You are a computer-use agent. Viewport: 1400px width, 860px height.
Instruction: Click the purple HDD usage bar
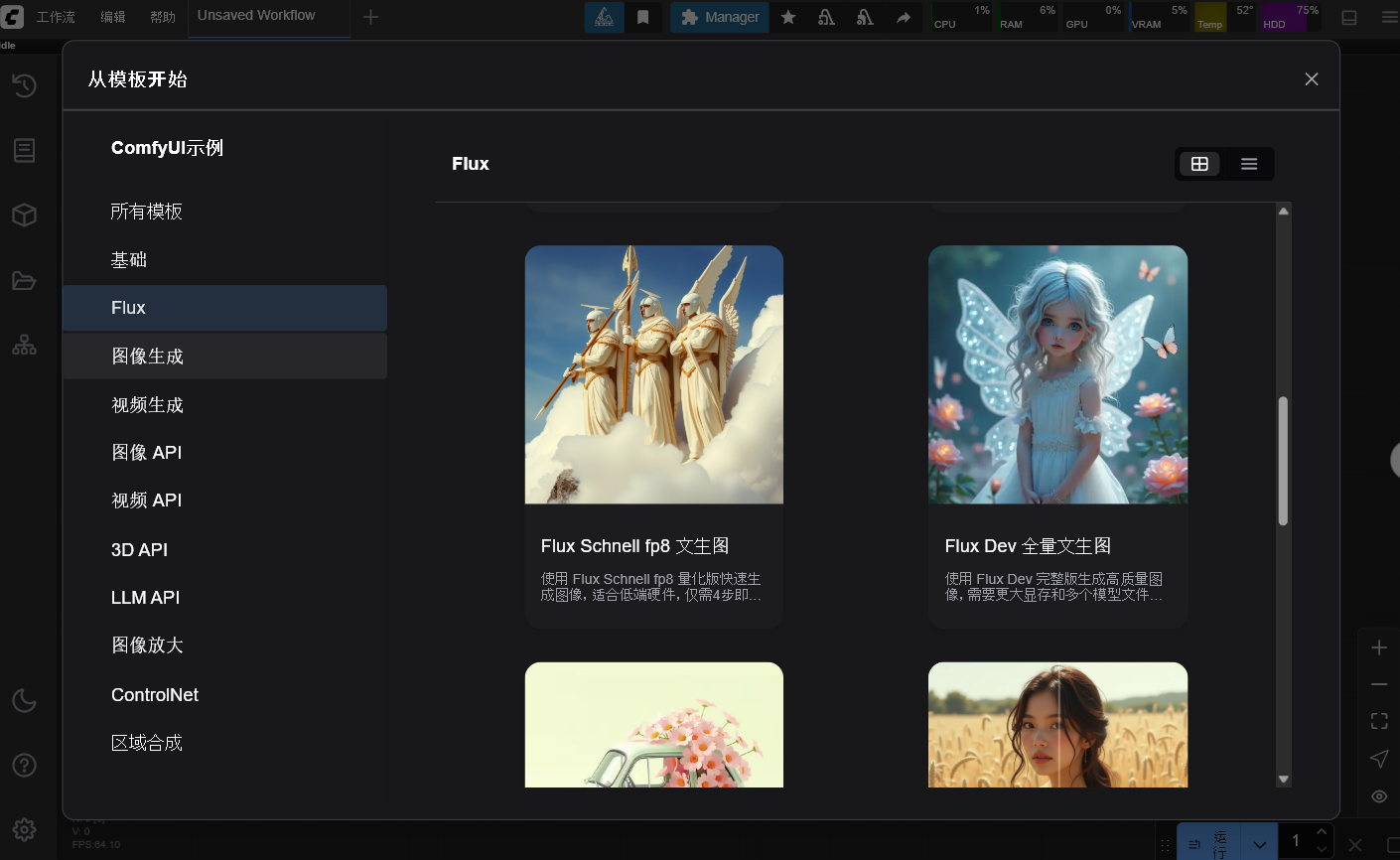[x=1282, y=17]
